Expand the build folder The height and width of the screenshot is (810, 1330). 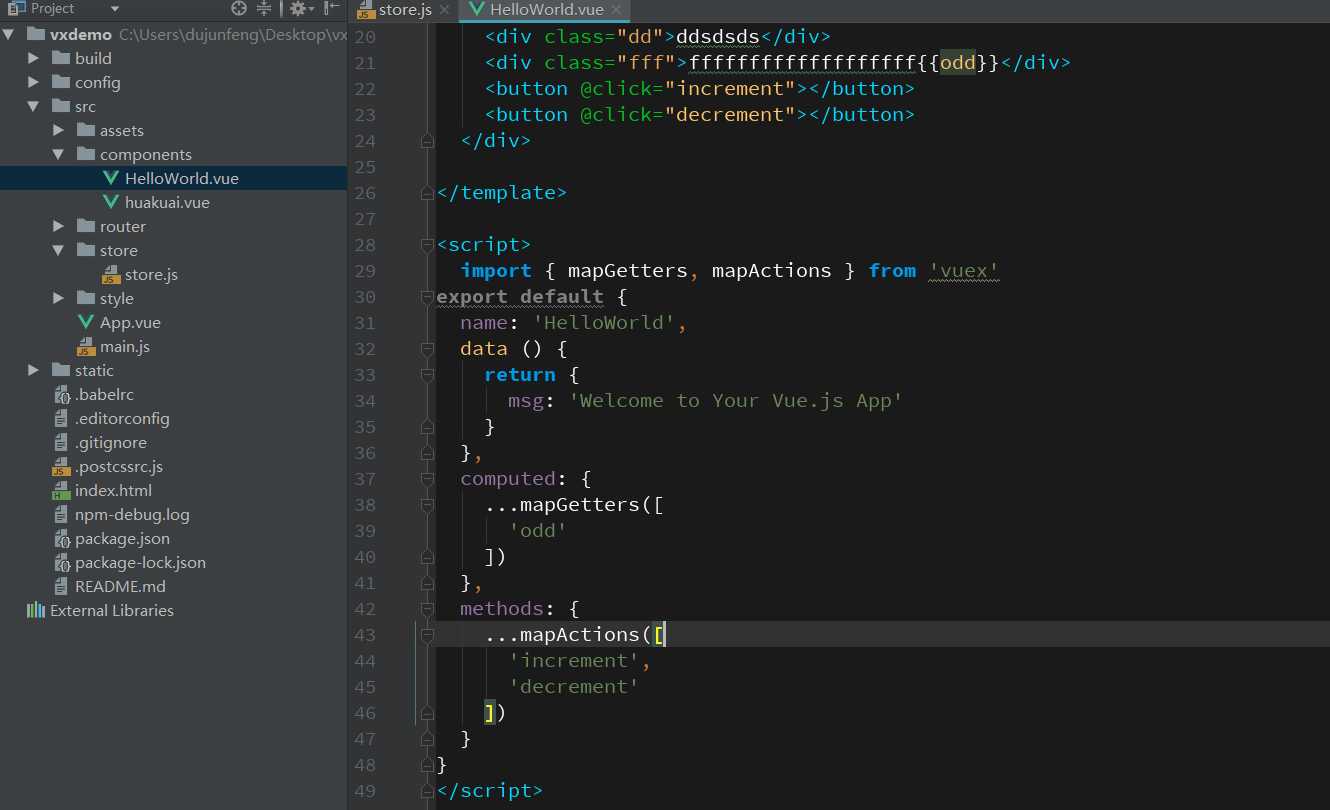[x=34, y=58]
